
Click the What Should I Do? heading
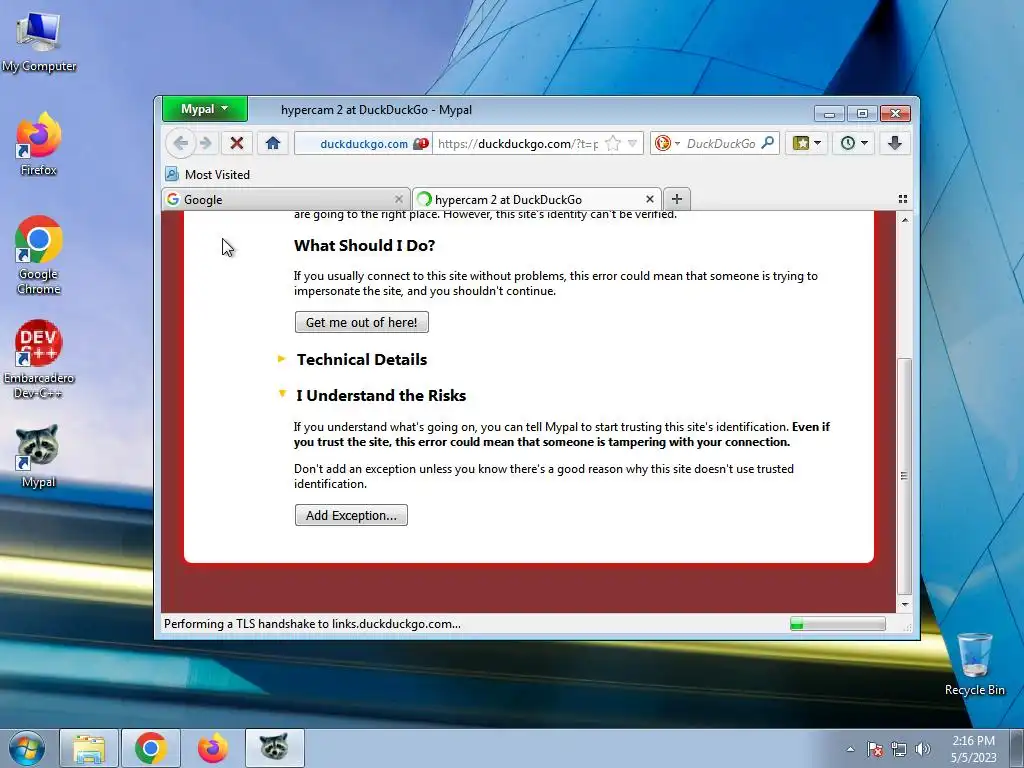click(364, 246)
